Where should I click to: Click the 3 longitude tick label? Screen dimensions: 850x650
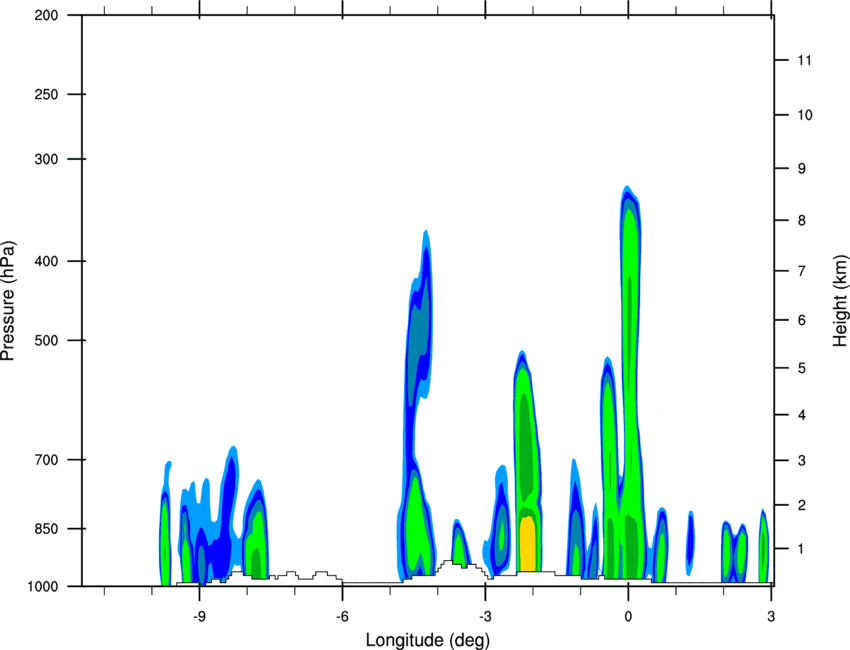771,616
